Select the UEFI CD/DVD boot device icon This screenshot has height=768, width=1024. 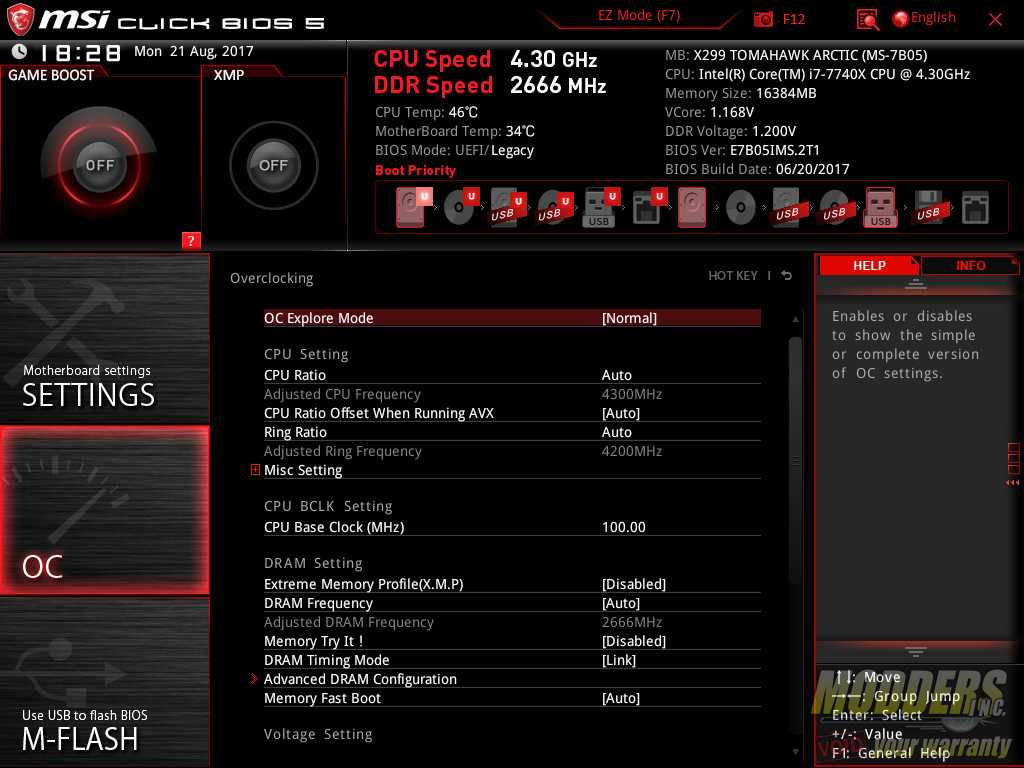tap(460, 207)
